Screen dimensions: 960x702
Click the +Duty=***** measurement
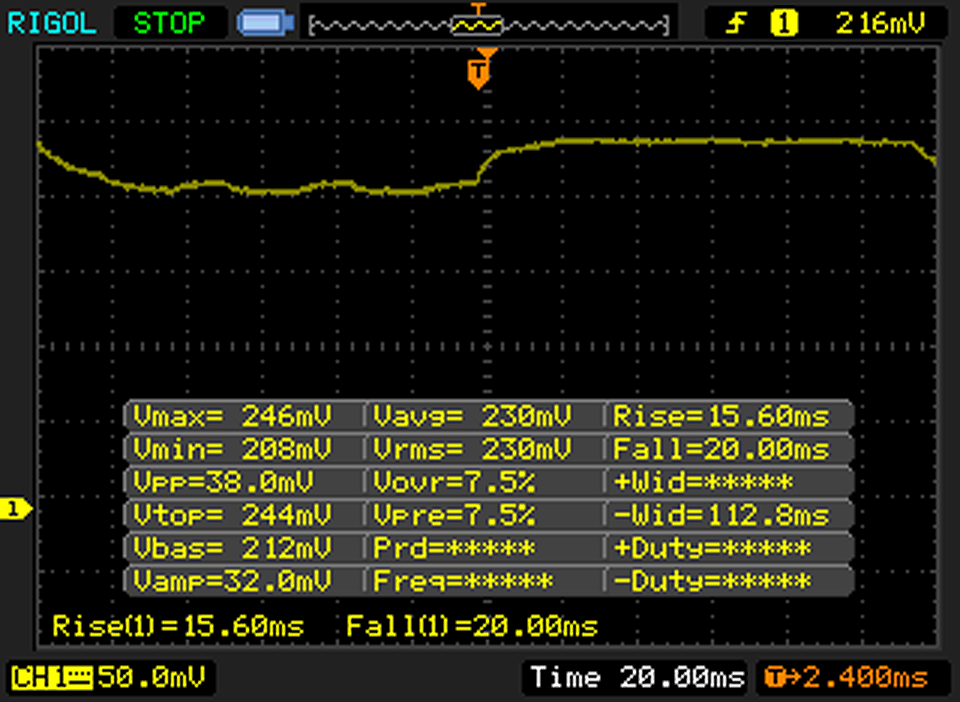tap(712, 548)
